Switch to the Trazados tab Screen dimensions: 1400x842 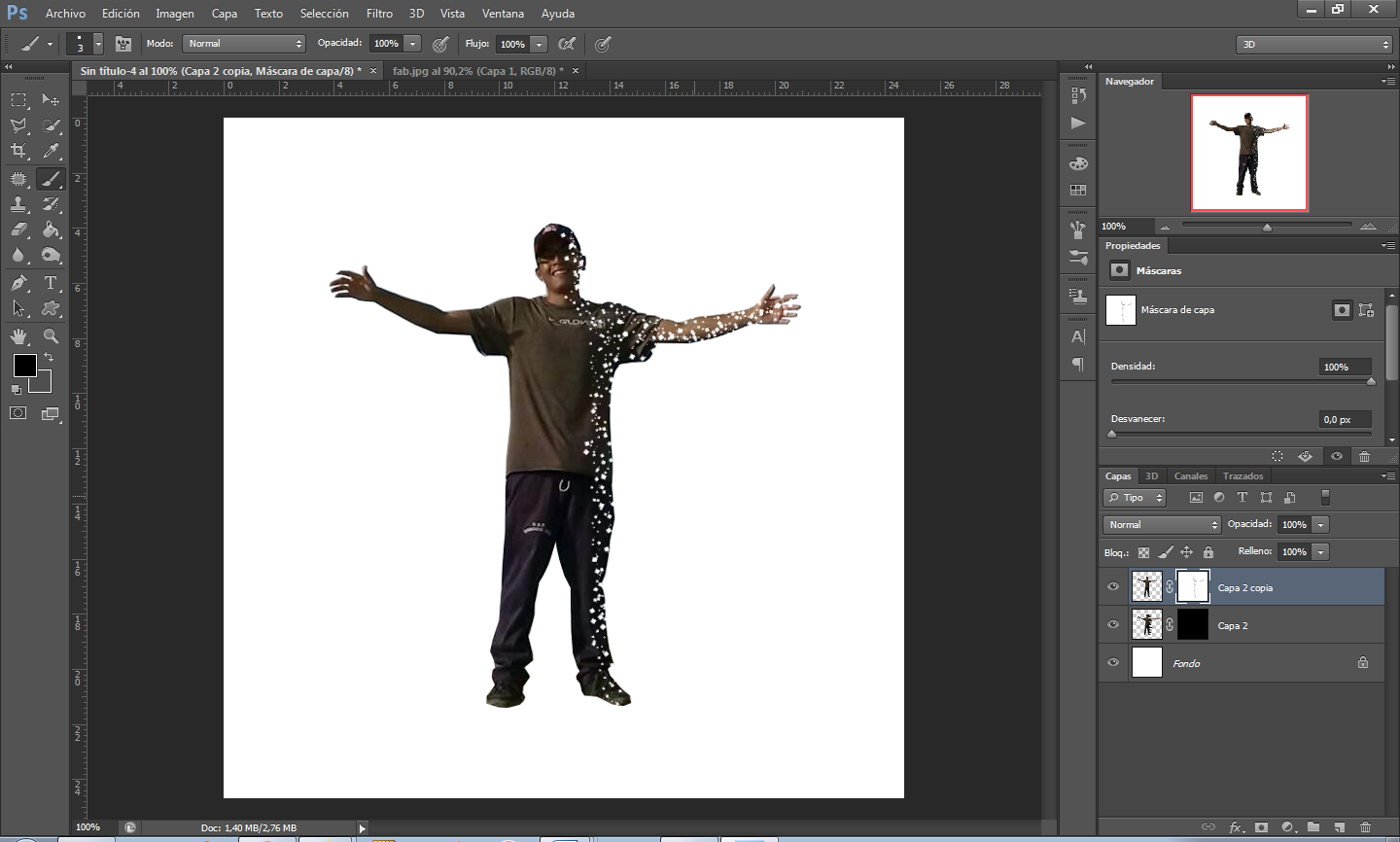coord(1242,476)
